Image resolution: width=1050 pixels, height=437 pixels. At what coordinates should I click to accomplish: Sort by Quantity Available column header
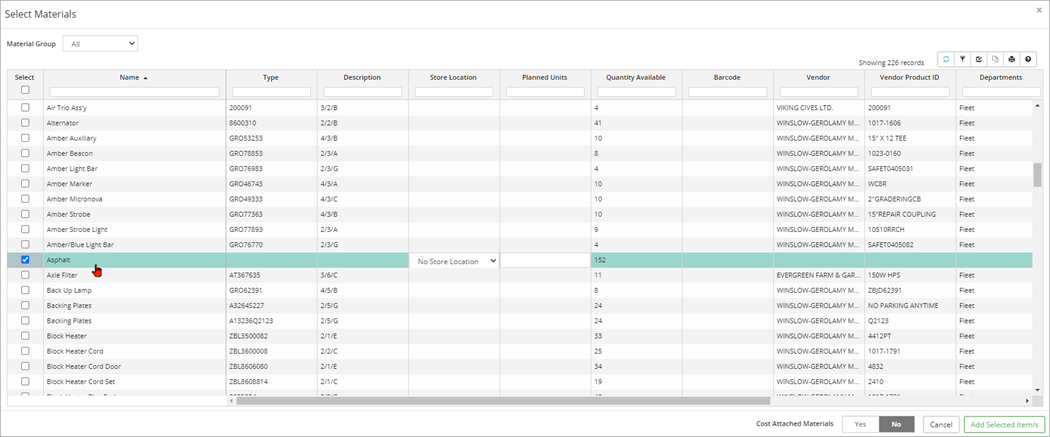pos(635,77)
